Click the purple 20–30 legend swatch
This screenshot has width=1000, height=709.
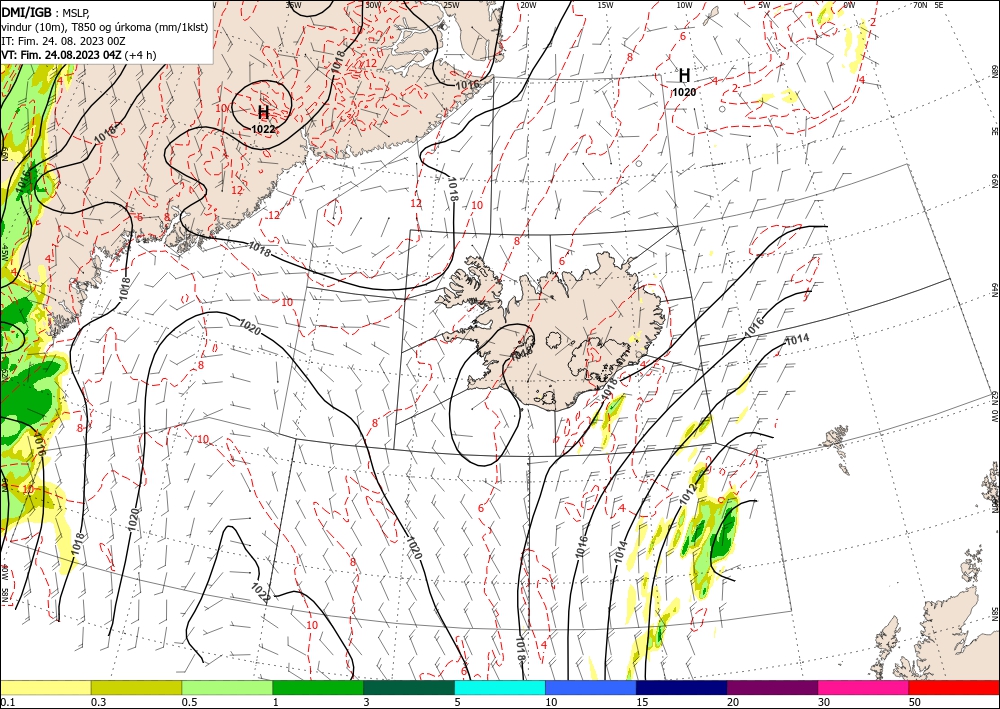click(772, 687)
